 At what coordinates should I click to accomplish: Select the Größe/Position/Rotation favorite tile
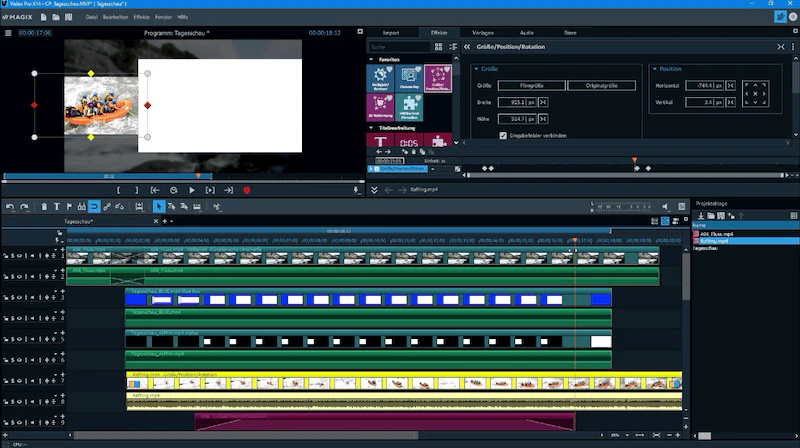click(438, 79)
